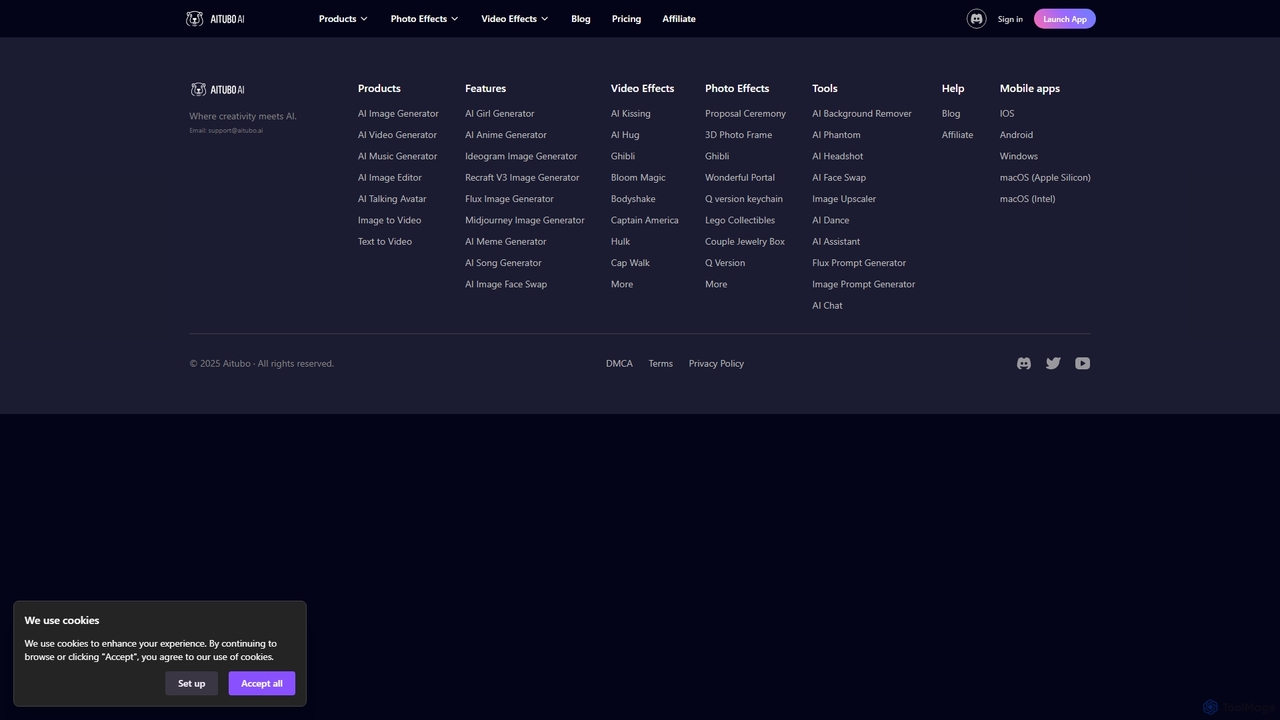Screen dimensions: 1280x720
Task: Open AI Face Swap tool
Action: 839,178
